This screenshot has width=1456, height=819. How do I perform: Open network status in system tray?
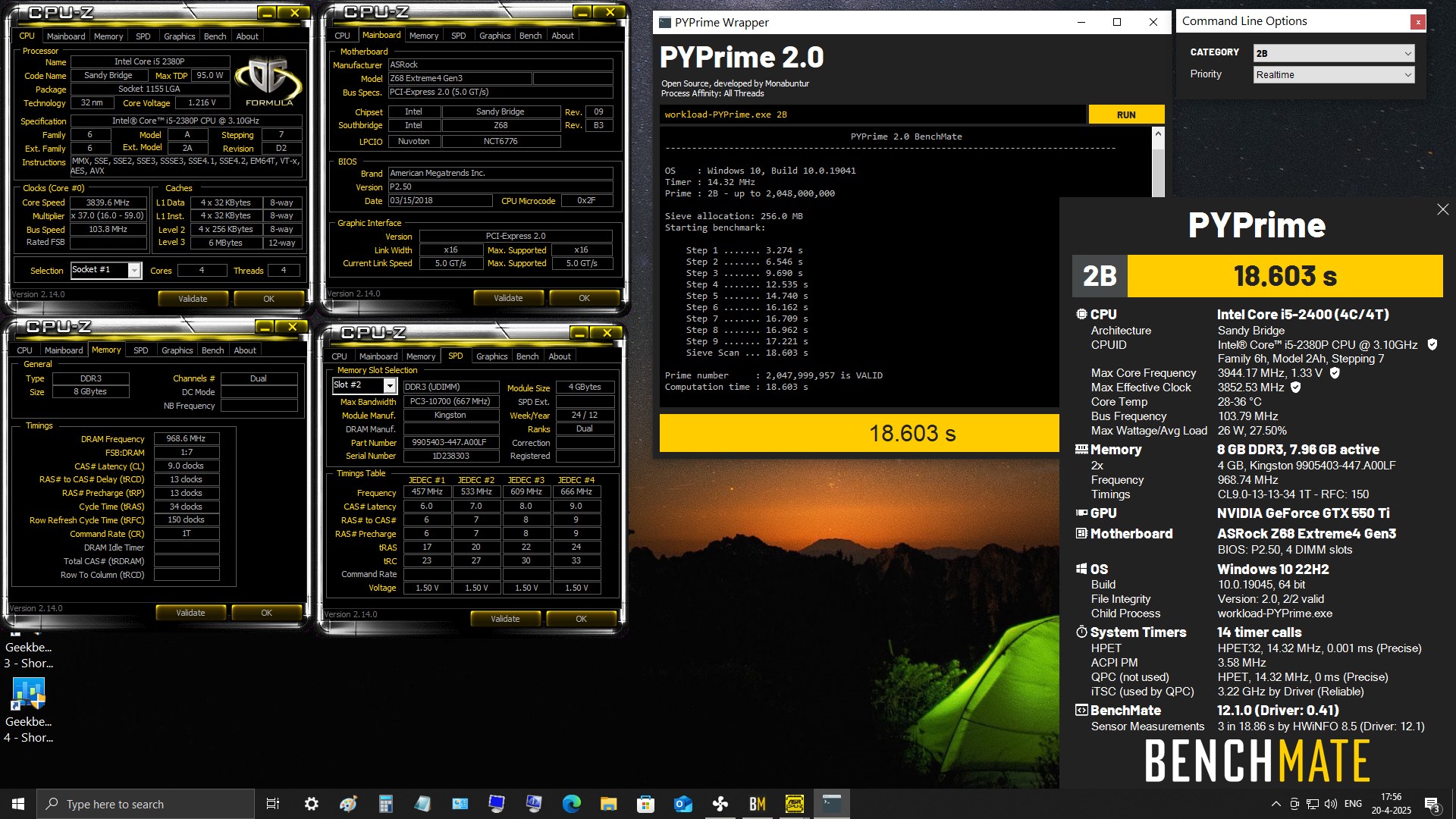(x=1313, y=804)
